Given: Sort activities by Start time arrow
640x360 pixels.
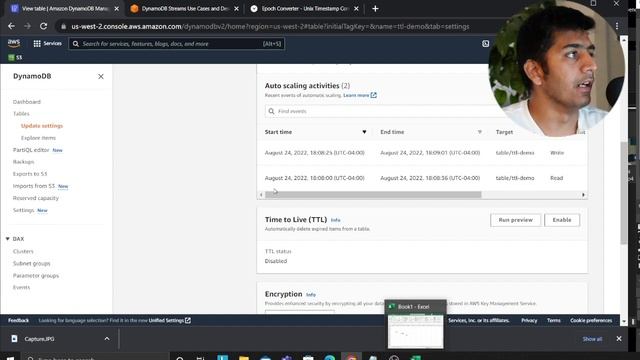Looking at the screenshot, I should (x=364, y=132).
